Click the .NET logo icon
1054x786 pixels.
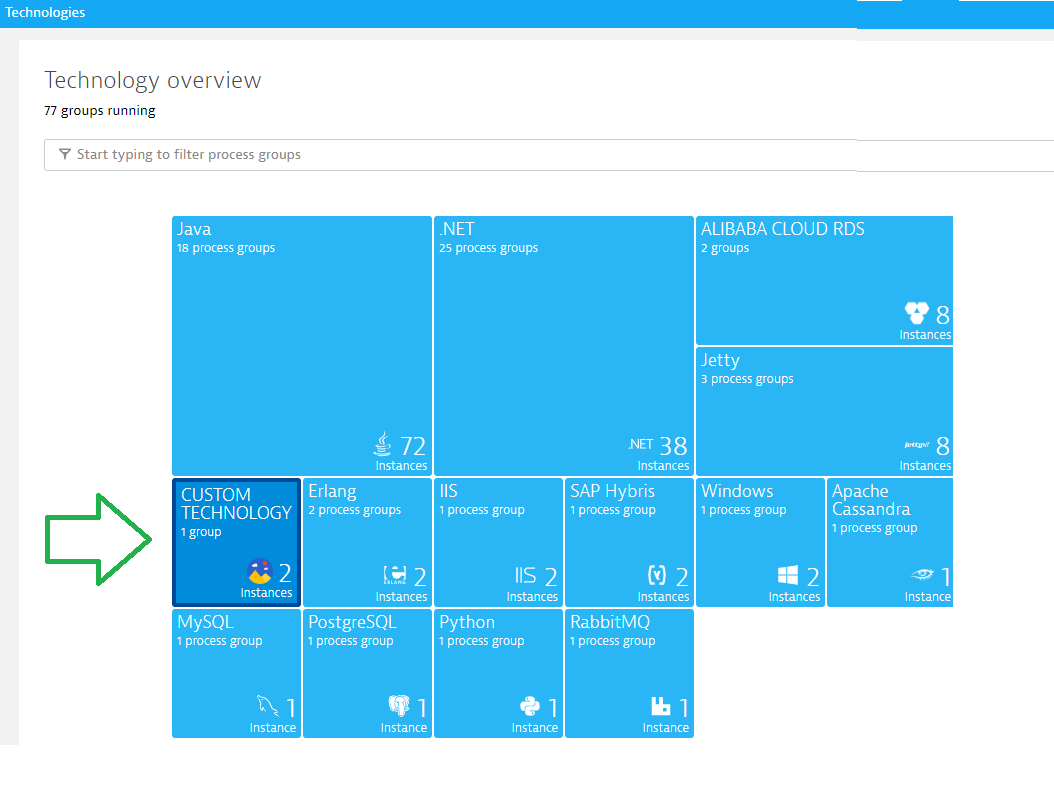pyautogui.click(x=641, y=444)
